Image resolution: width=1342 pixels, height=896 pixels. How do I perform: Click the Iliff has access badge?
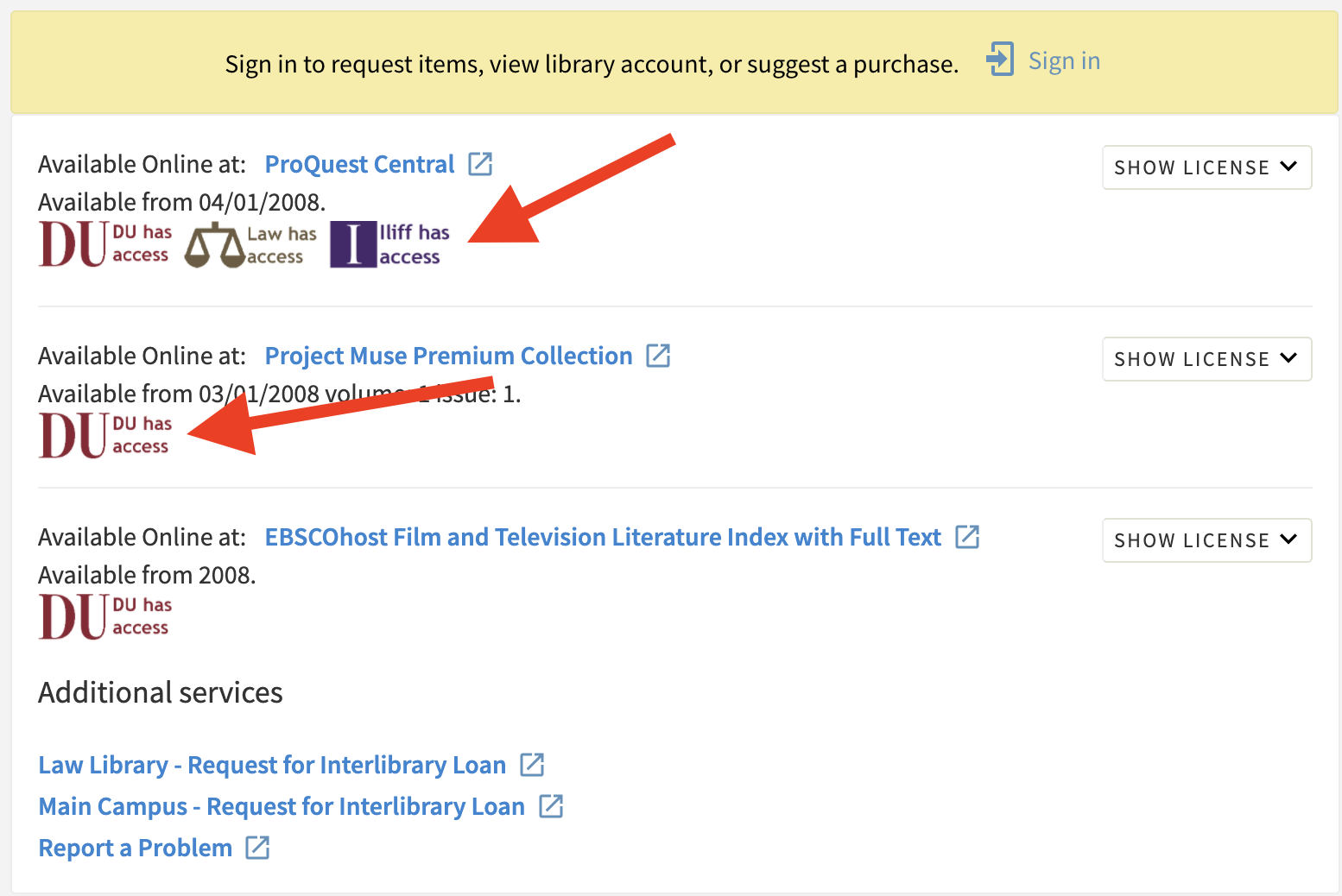point(390,245)
